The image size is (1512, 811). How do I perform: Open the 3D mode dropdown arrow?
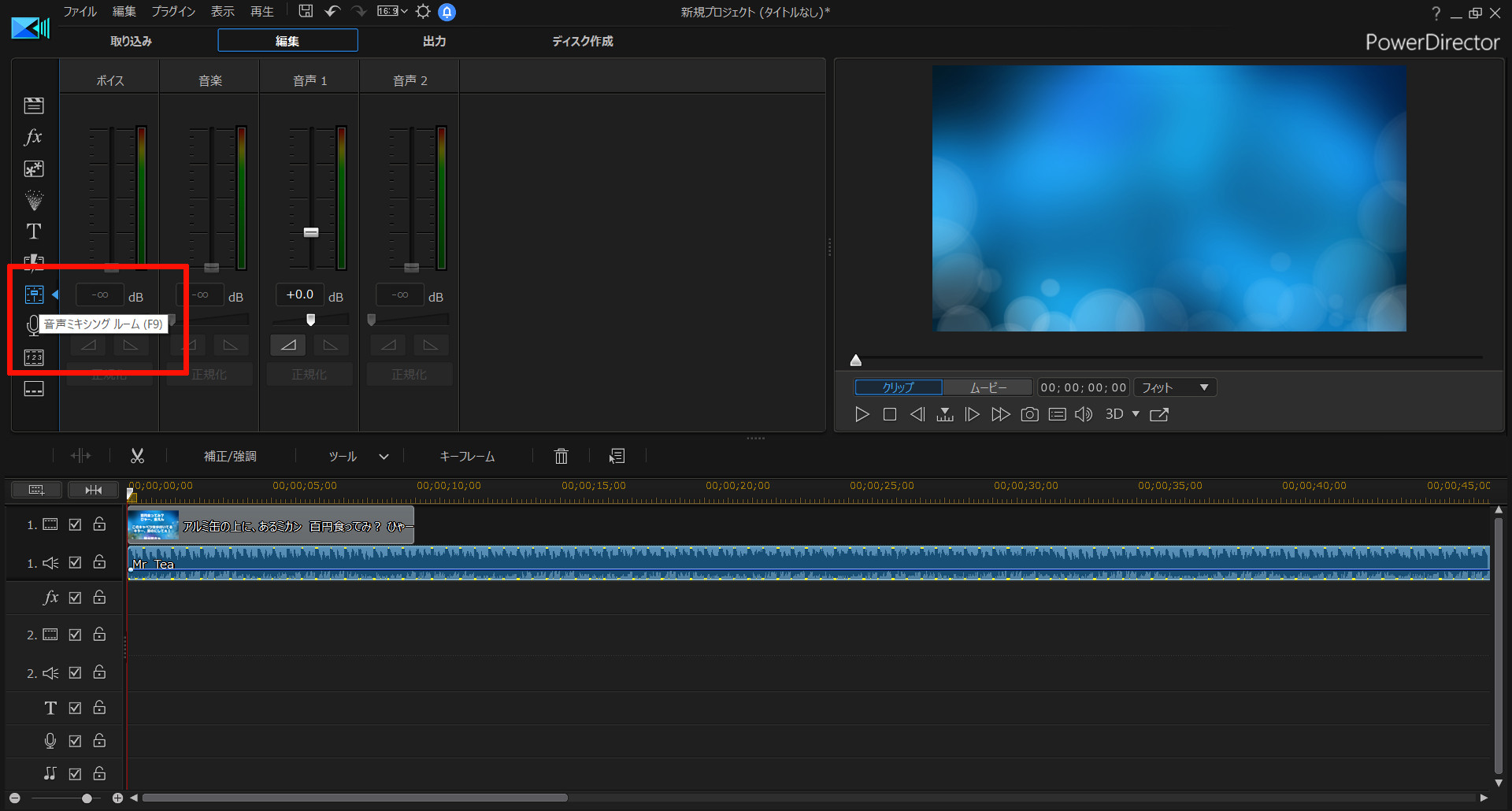1136,413
